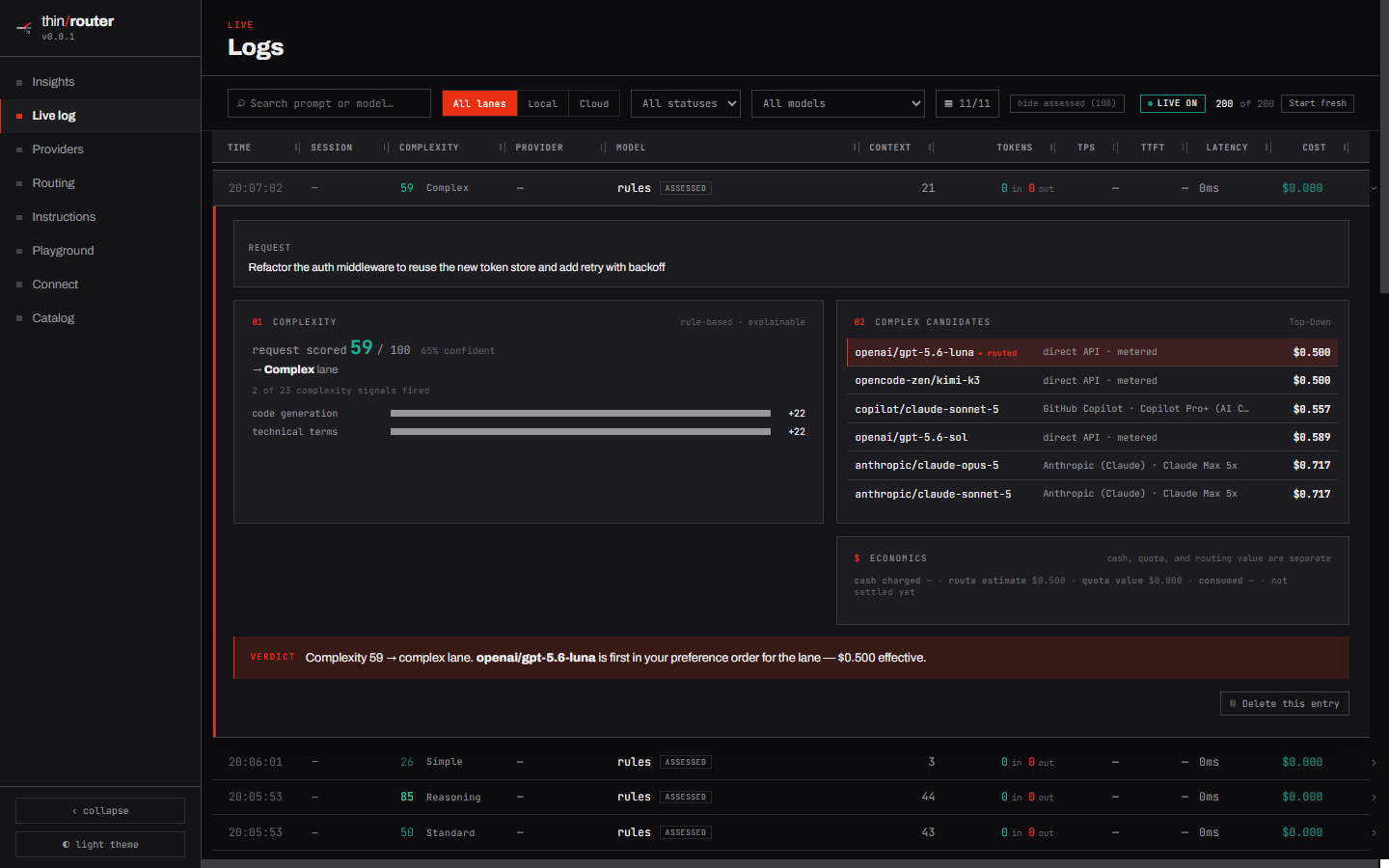The image size is (1389, 868).
Task: Click the COST column header
Action: [1314, 148]
